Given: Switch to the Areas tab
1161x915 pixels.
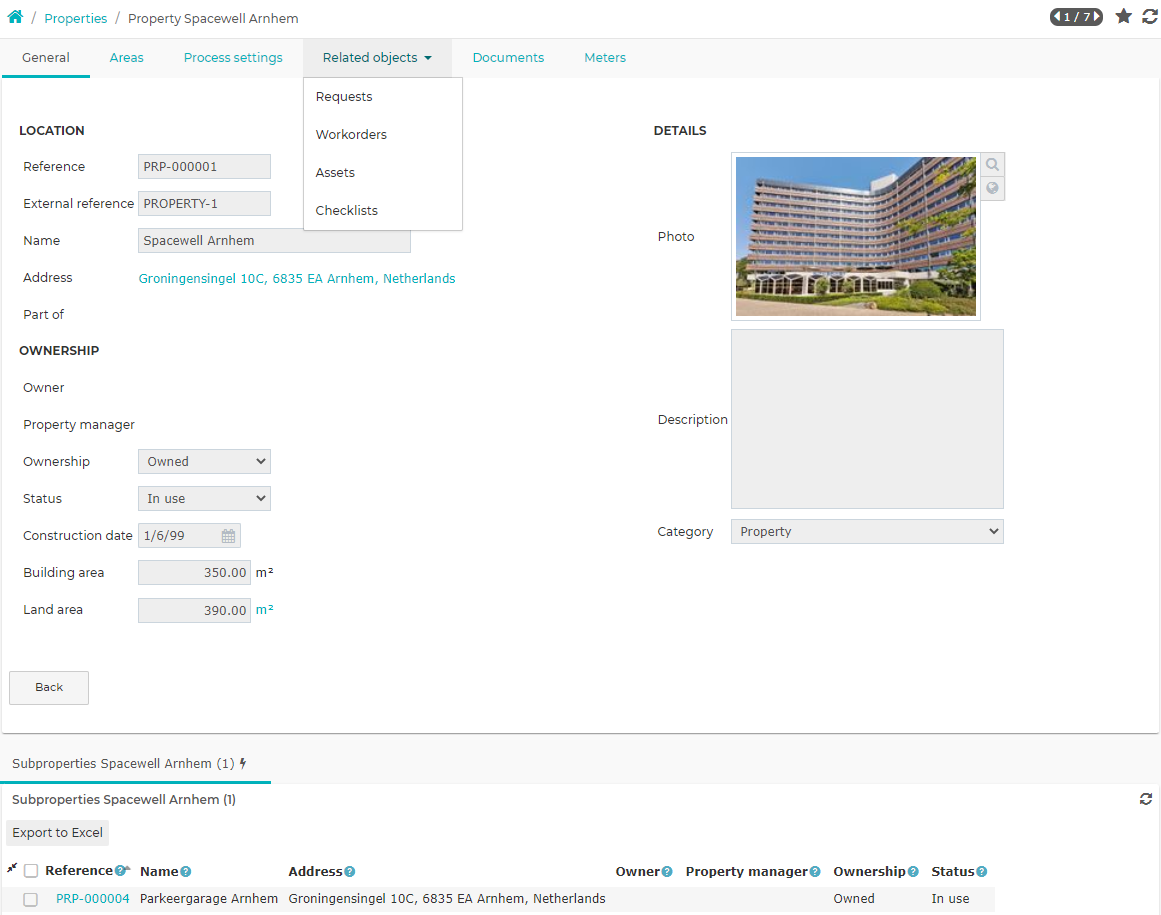Looking at the screenshot, I should (x=127, y=58).
